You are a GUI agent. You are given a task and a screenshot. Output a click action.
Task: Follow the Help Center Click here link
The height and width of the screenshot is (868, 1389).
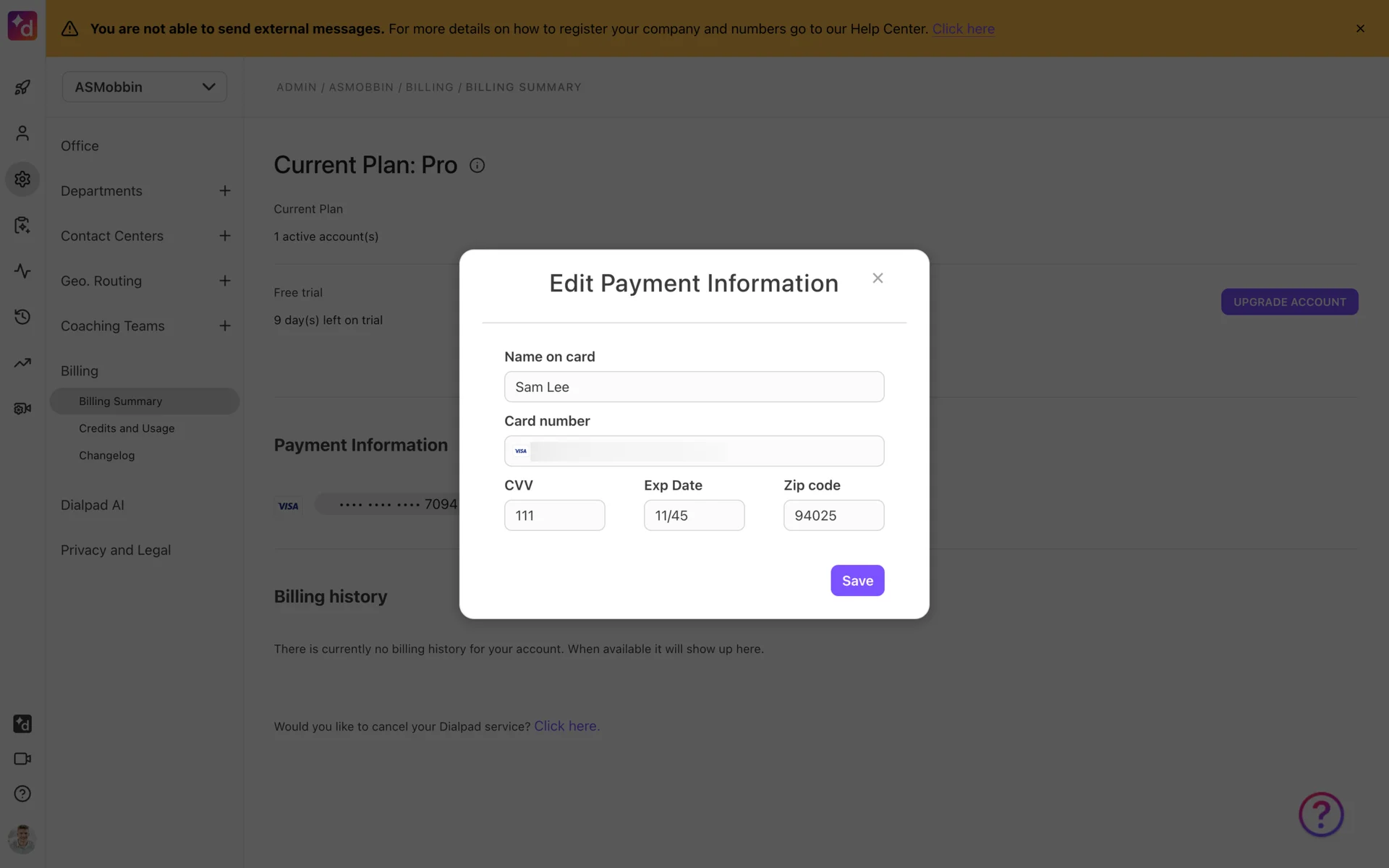click(963, 29)
